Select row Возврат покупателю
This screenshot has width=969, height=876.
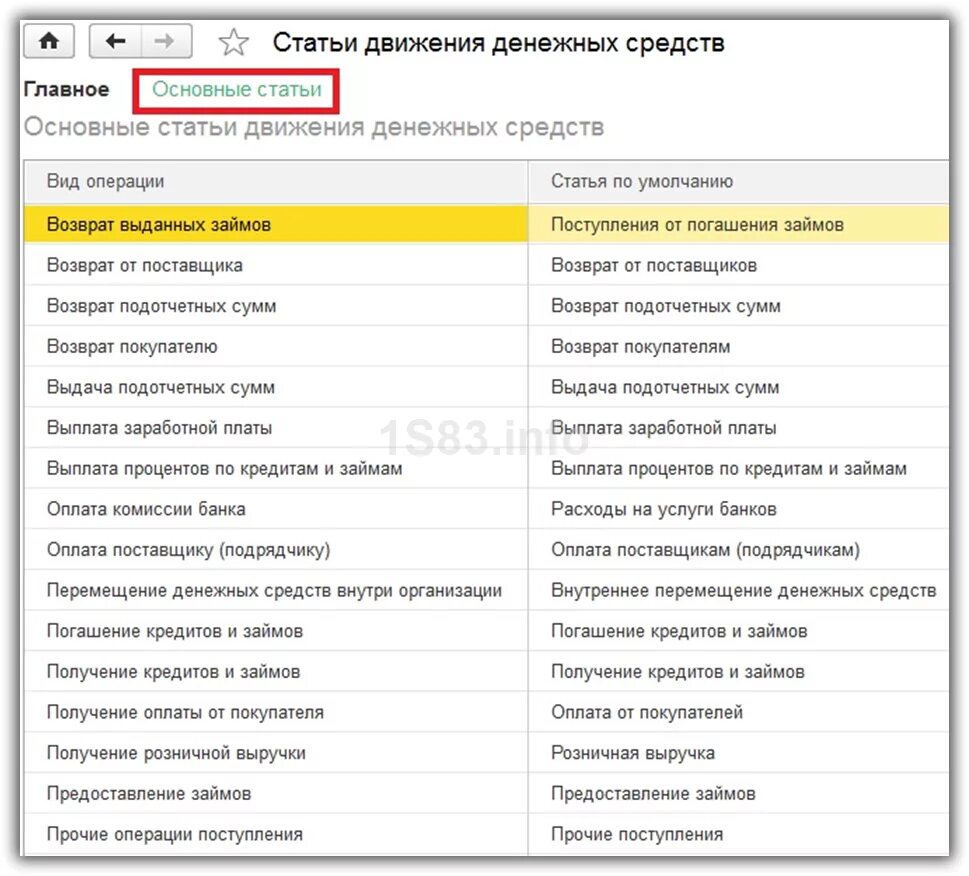[x=276, y=347]
